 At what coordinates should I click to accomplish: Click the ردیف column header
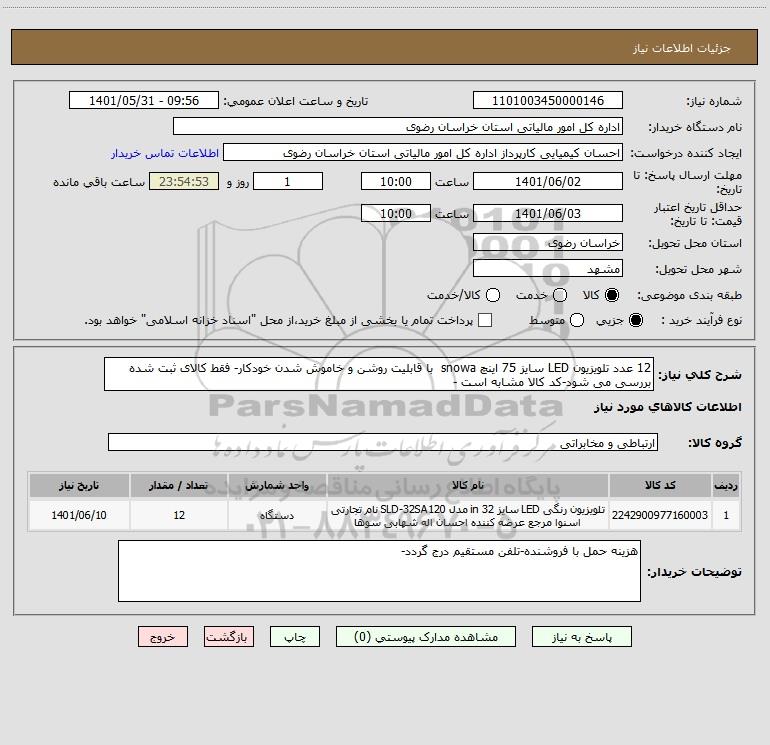click(726, 485)
